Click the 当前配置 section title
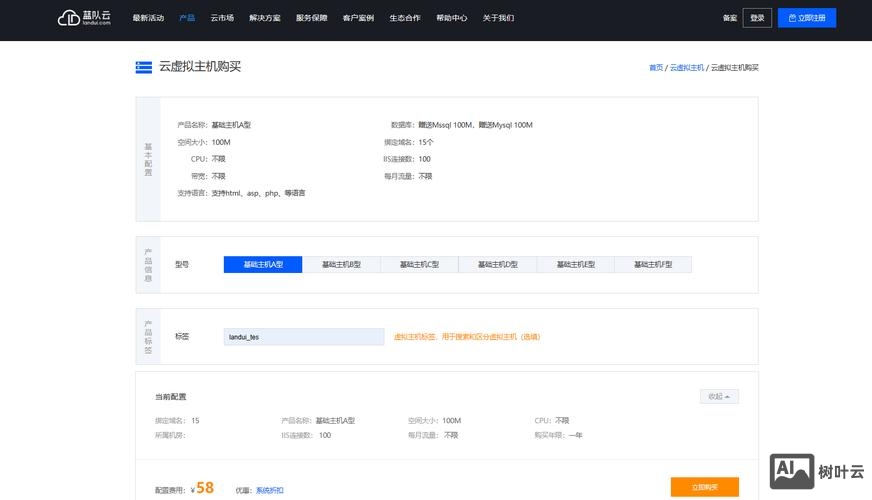The height and width of the screenshot is (500, 872). tap(171, 397)
